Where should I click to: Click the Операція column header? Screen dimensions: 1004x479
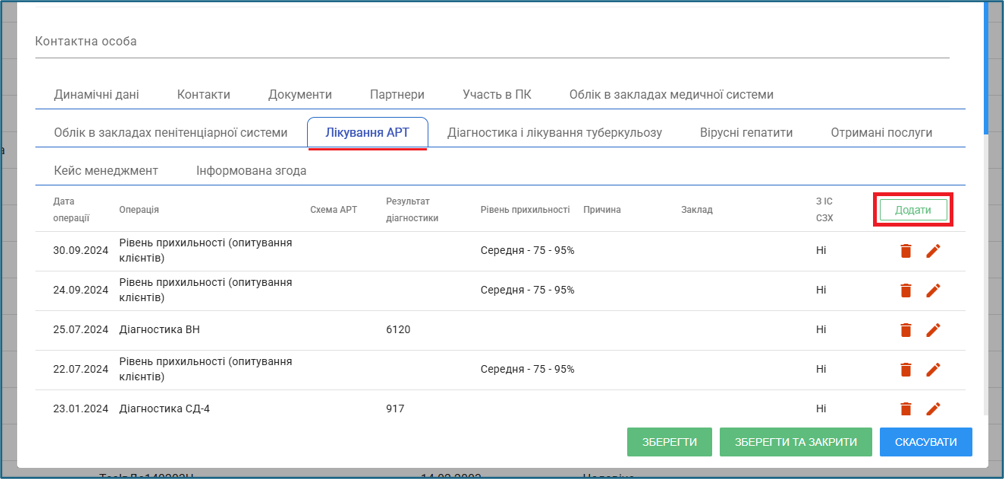point(139,209)
